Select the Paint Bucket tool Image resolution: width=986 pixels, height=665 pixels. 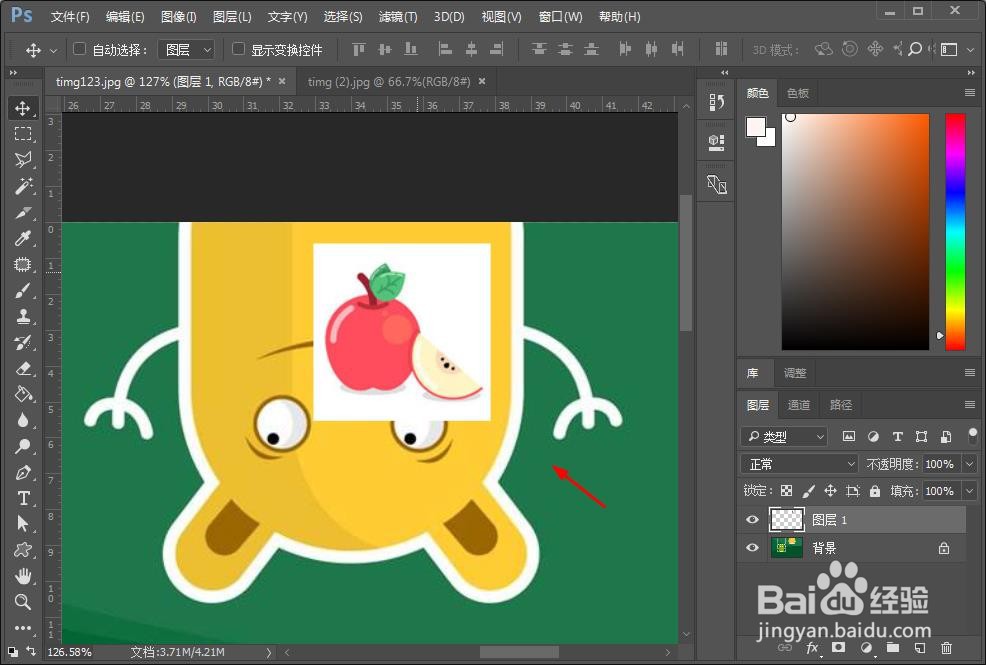[23, 394]
